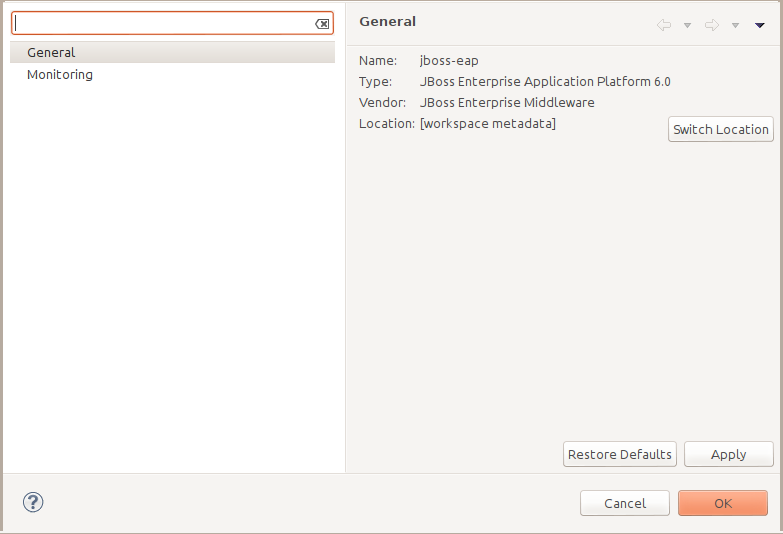Focus the filter text input field
Screen dimensions: 783x534
coord(165,23)
